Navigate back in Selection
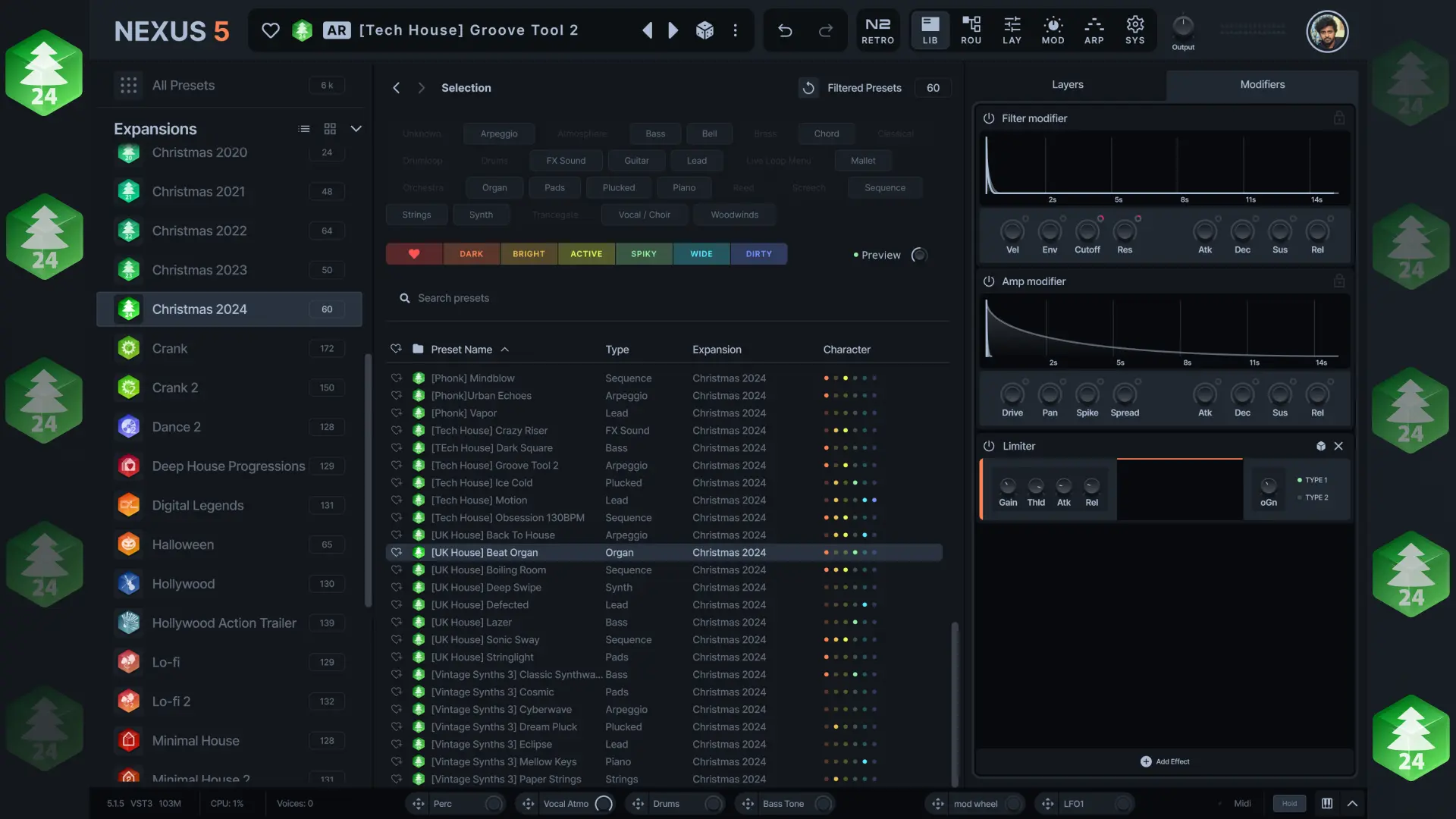This screenshot has width=1456, height=819. click(396, 88)
